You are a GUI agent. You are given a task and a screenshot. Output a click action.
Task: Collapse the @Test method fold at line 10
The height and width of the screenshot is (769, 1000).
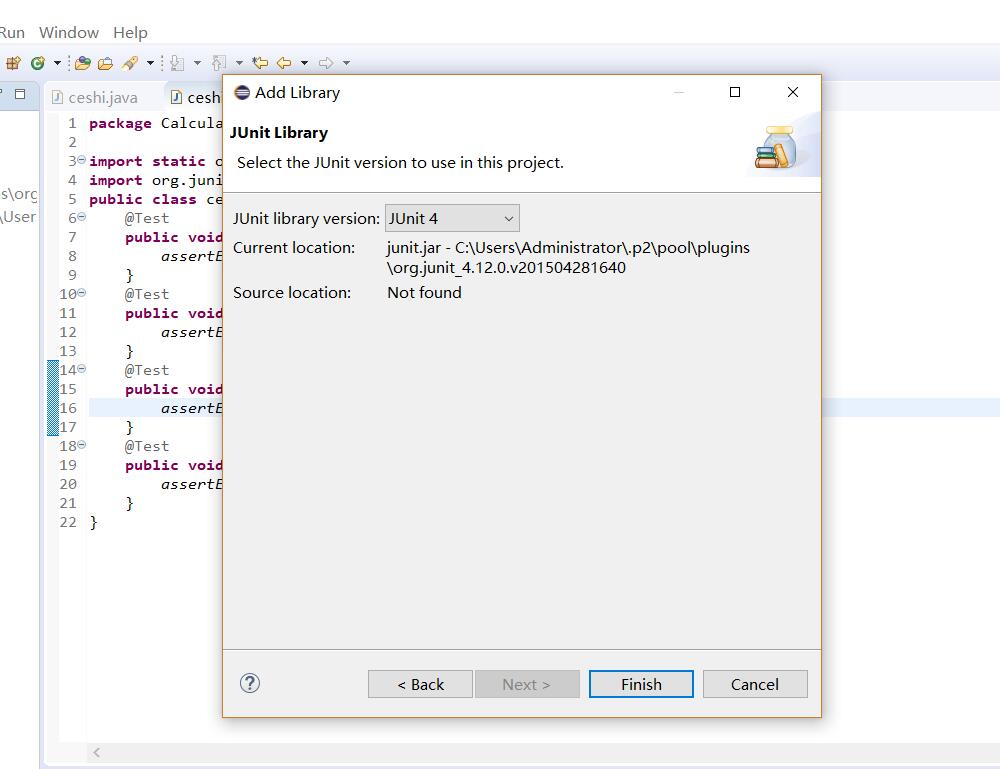click(82, 293)
